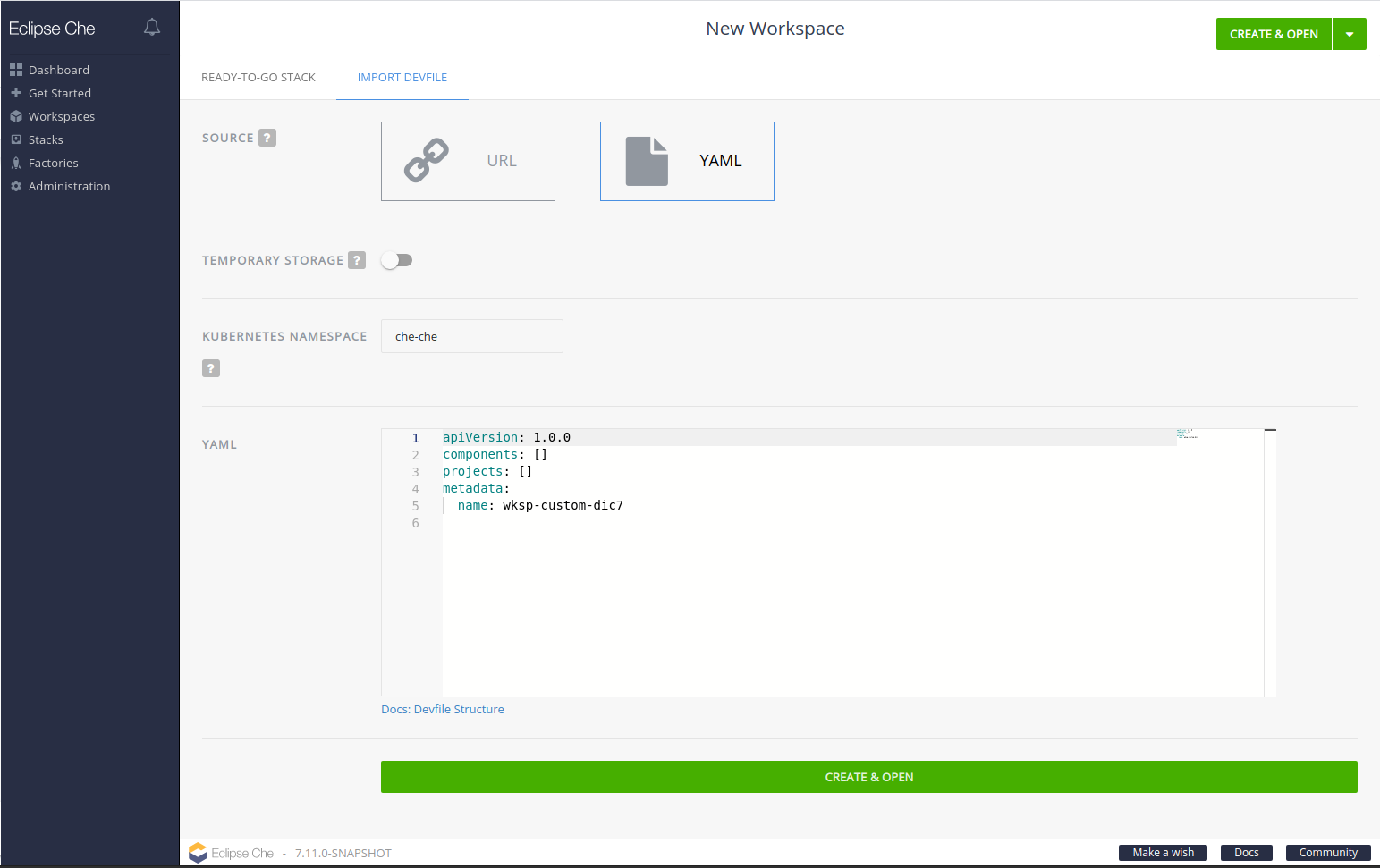Open the Stacks section
The width and height of the screenshot is (1380, 868).
46,139
